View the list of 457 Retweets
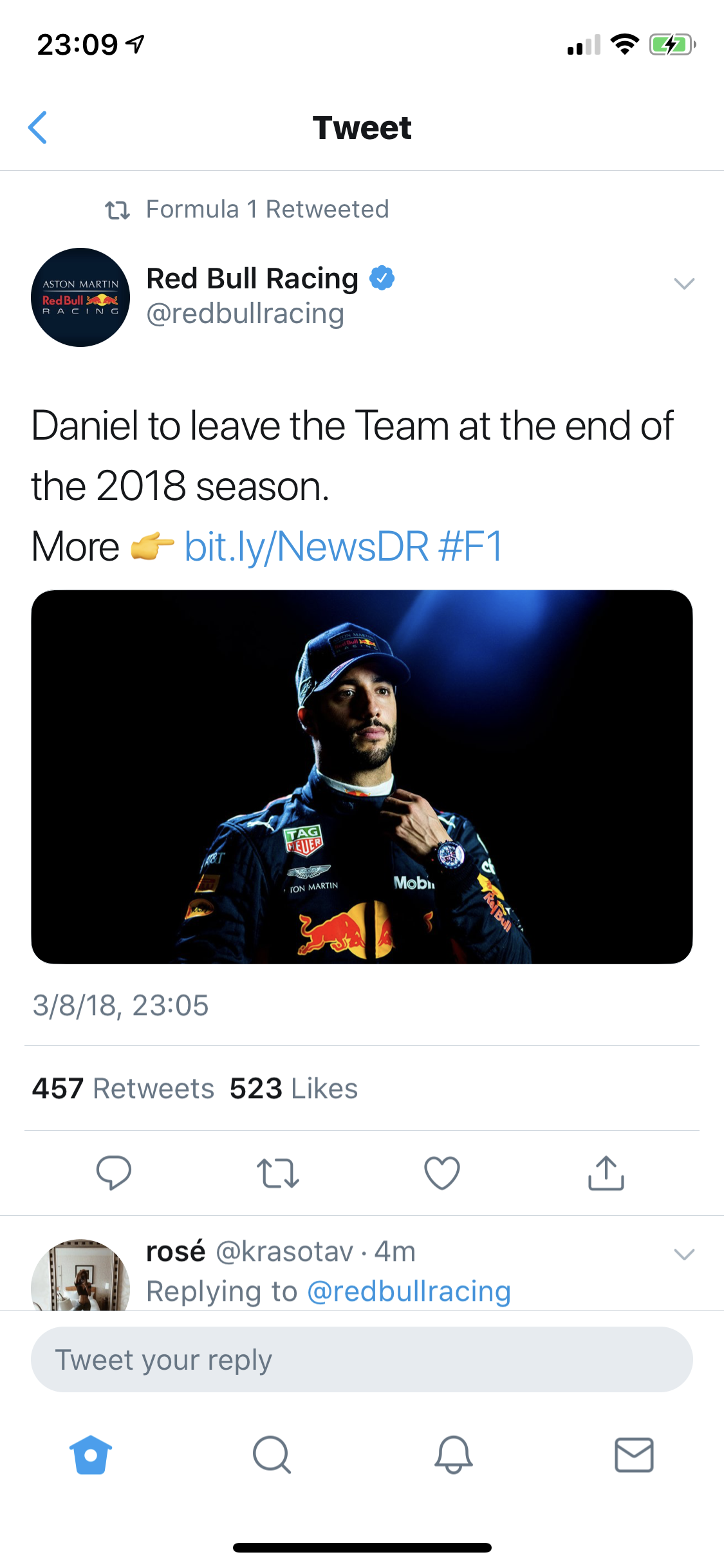Image resolution: width=724 pixels, height=1568 pixels. (x=123, y=1088)
